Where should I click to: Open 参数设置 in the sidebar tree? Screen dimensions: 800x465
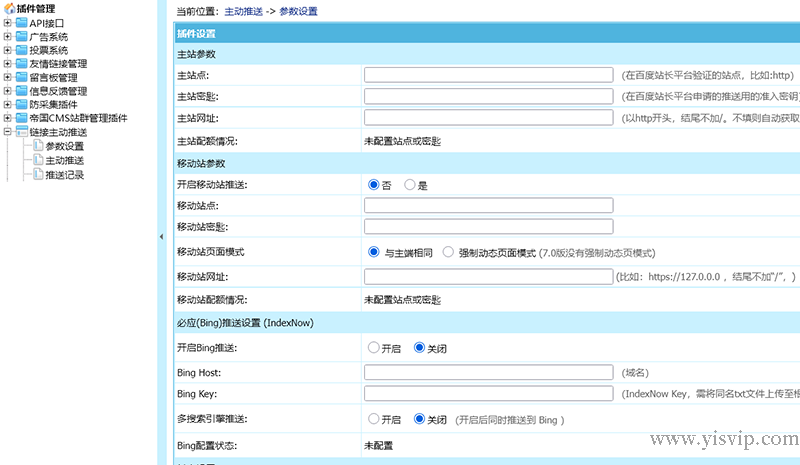[x=65, y=146]
